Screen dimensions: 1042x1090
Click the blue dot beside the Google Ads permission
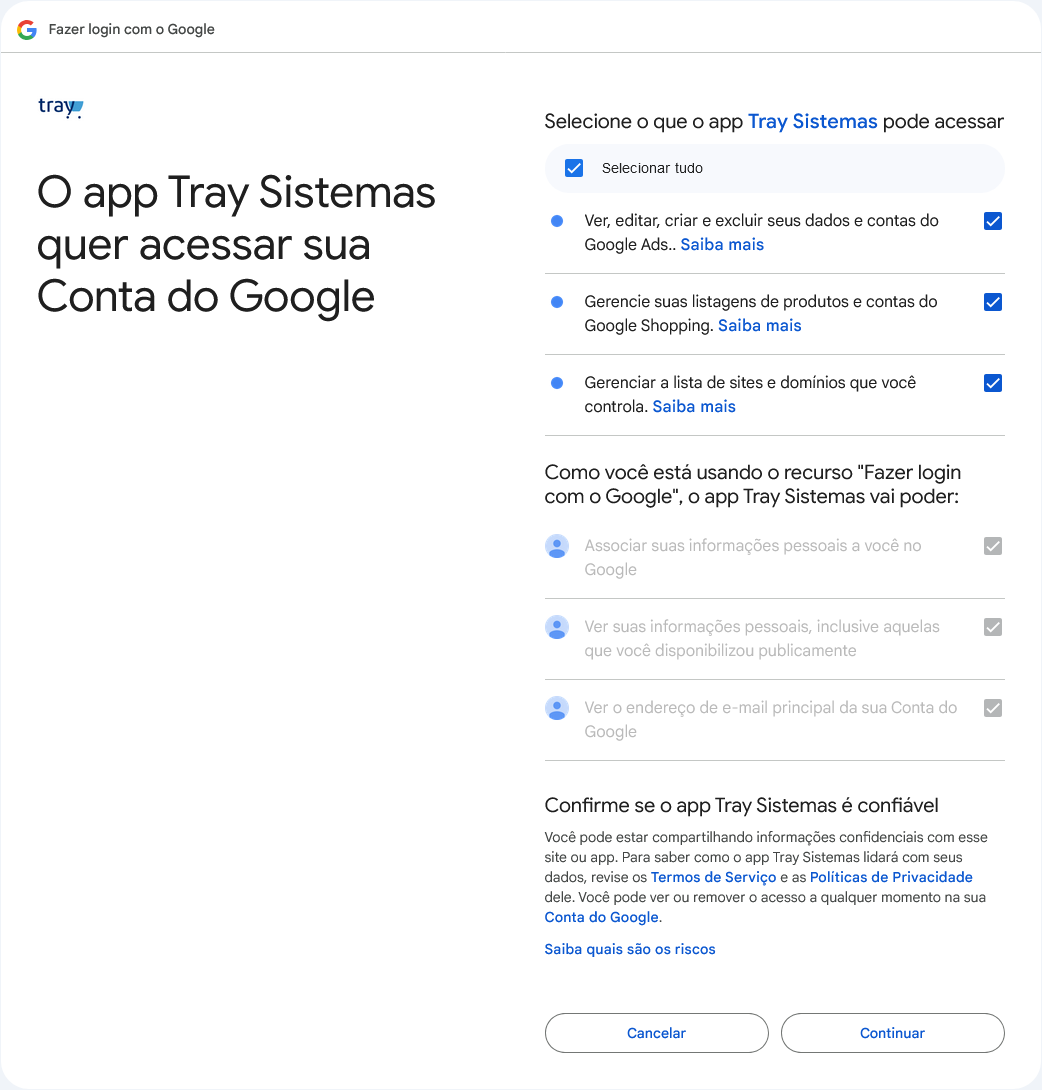557,221
